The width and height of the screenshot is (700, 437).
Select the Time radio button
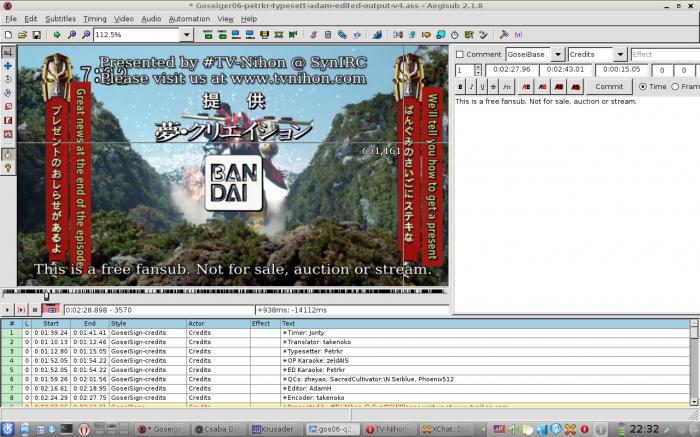(x=643, y=87)
